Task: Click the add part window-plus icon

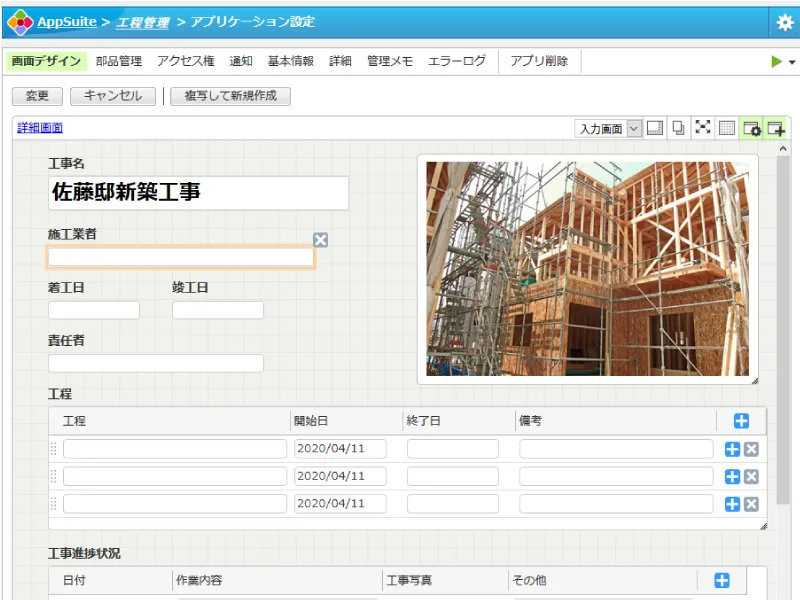Action: 776,128
